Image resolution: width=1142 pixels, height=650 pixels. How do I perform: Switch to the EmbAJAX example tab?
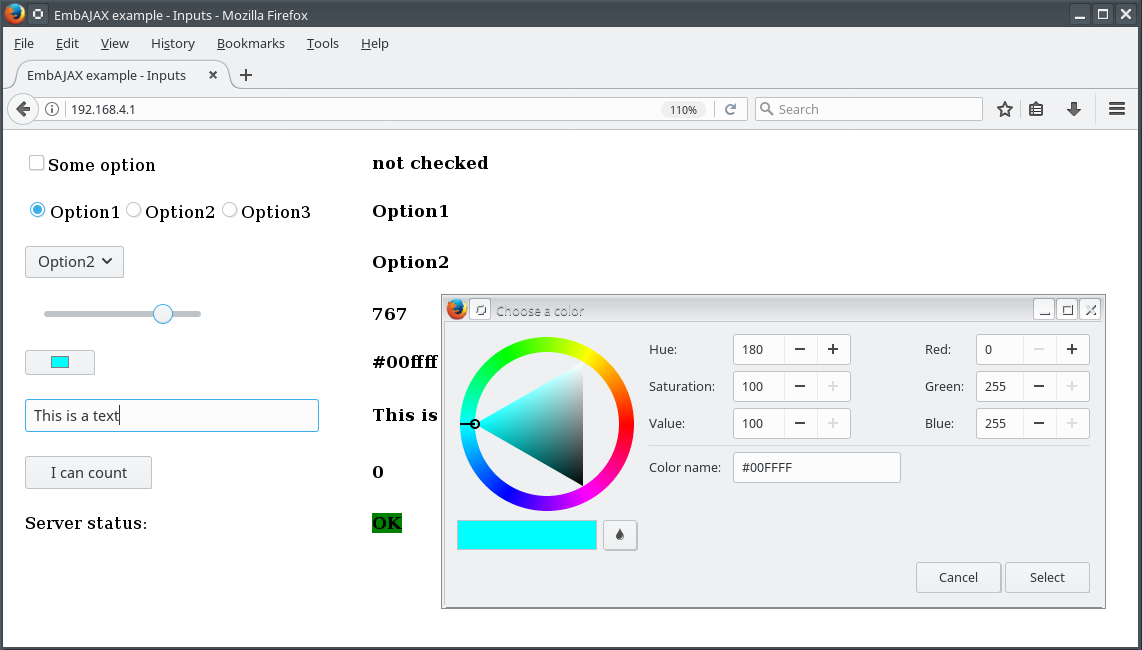pos(106,74)
